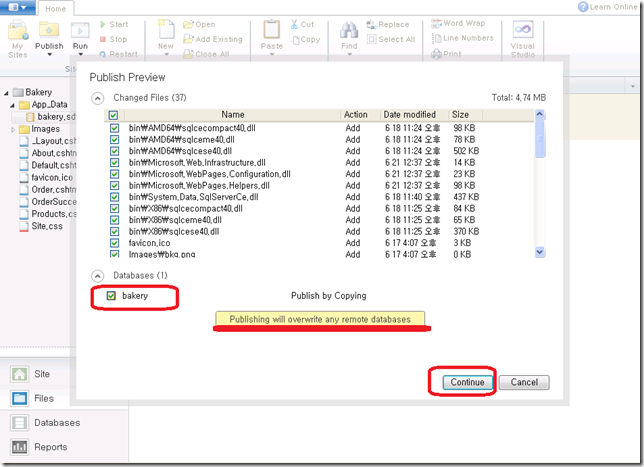Select bakery.sdf in file tree
This screenshot has width=644, height=467.
click(51, 117)
